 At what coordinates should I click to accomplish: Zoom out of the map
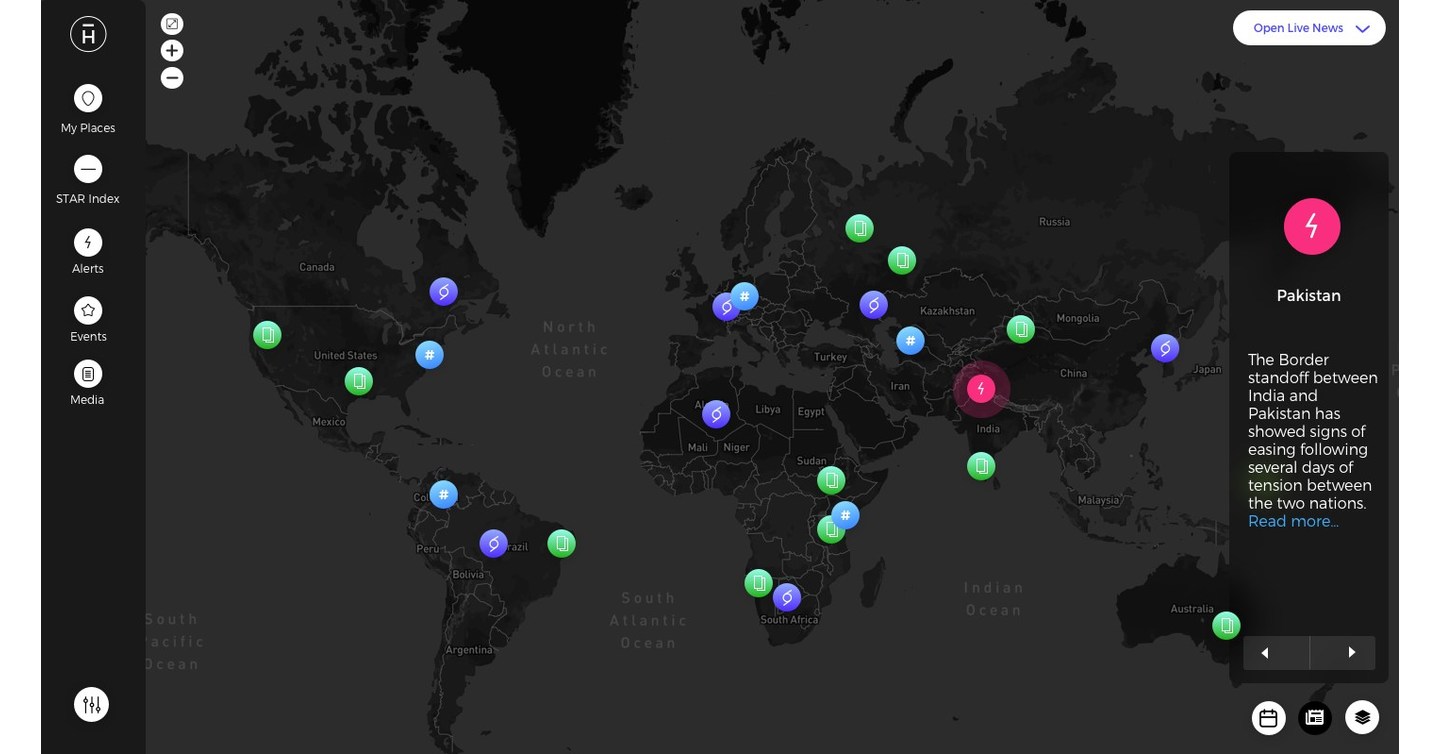(x=172, y=77)
